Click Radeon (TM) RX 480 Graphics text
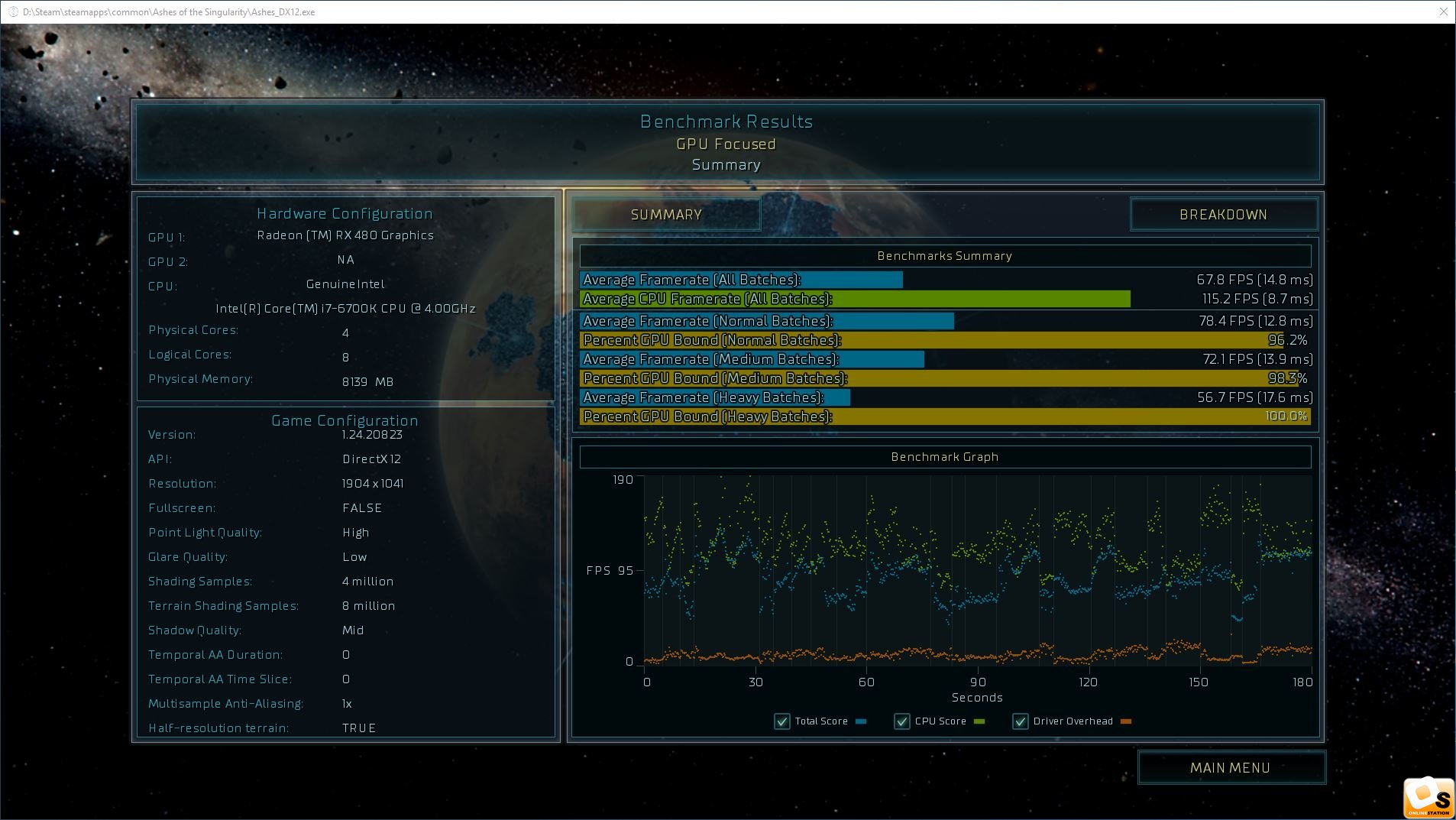The height and width of the screenshot is (820, 1456). click(345, 235)
